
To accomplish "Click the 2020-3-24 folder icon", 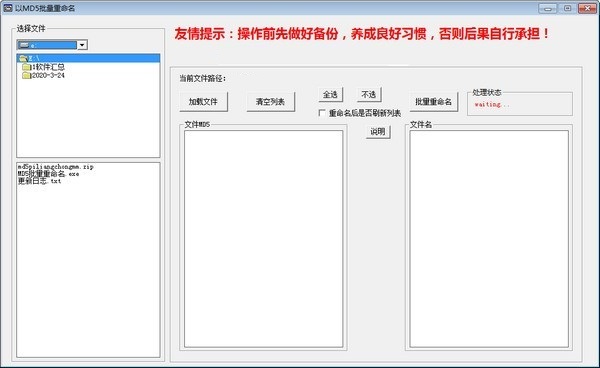I will (x=26, y=75).
